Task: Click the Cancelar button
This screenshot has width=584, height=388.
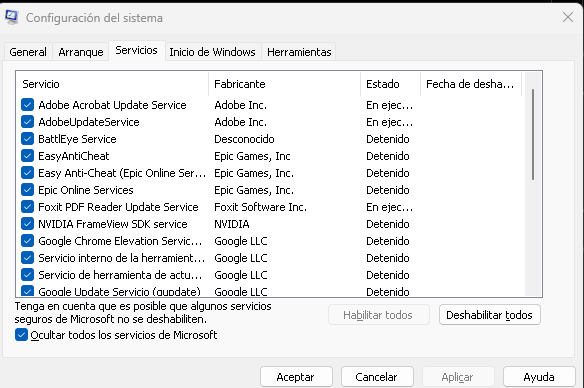Action: (x=377, y=377)
